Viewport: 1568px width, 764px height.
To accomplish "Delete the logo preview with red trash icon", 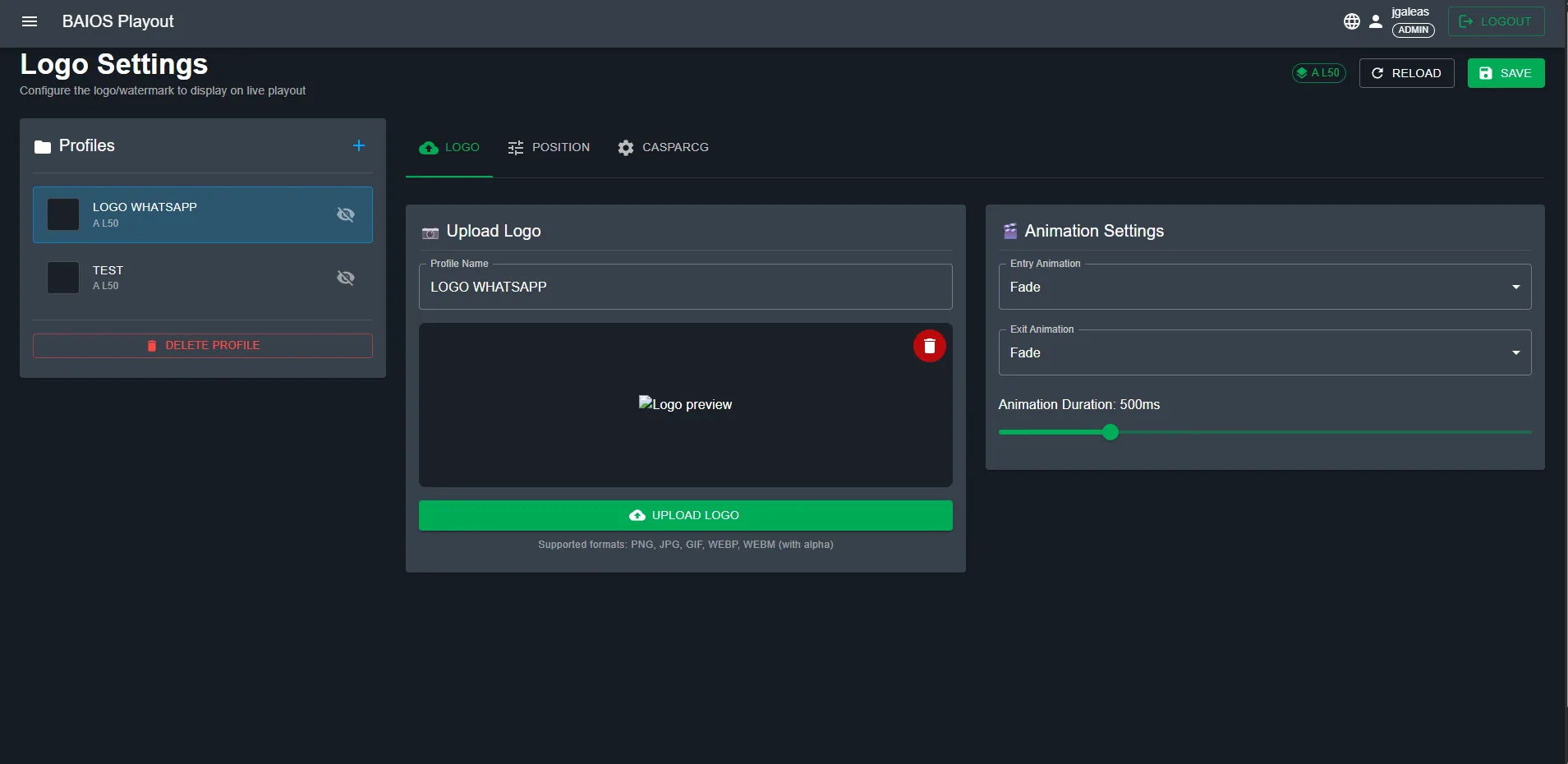I will [x=930, y=346].
